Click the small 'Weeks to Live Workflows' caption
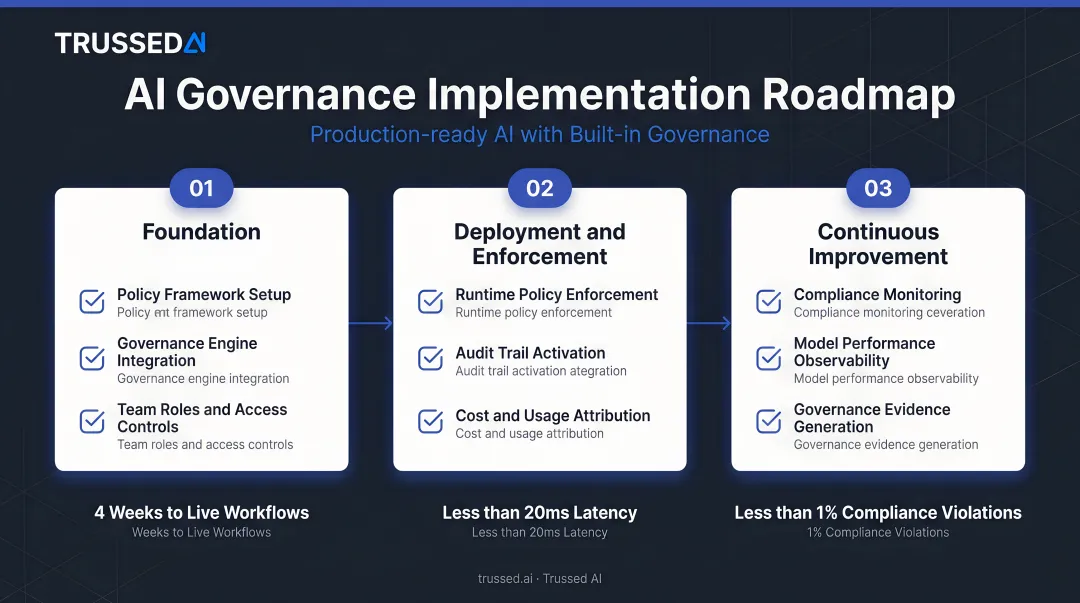Image resolution: width=1080 pixels, height=603 pixels. (202, 532)
